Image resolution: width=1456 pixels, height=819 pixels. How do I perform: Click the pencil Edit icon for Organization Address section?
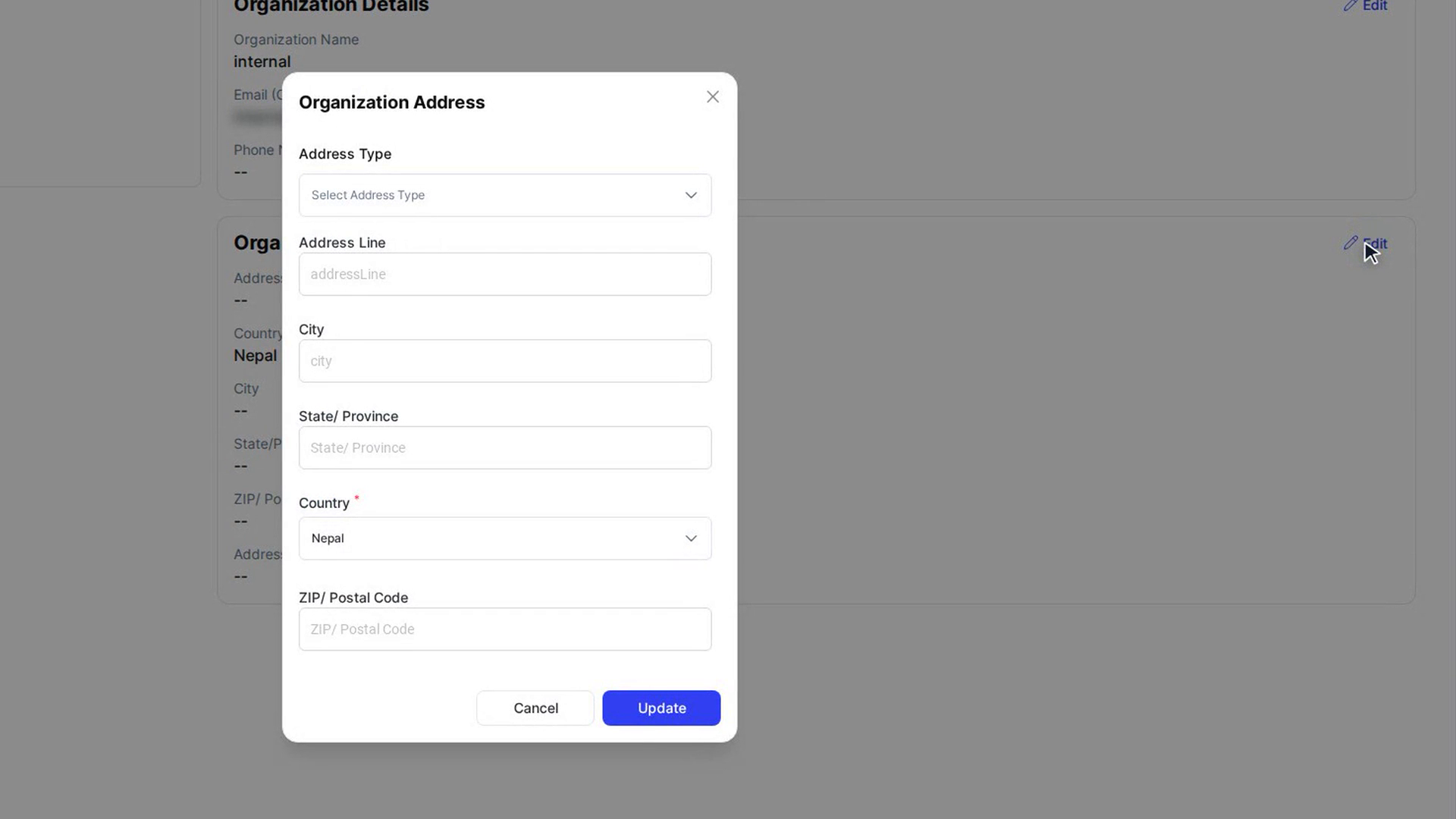click(1351, 243)
